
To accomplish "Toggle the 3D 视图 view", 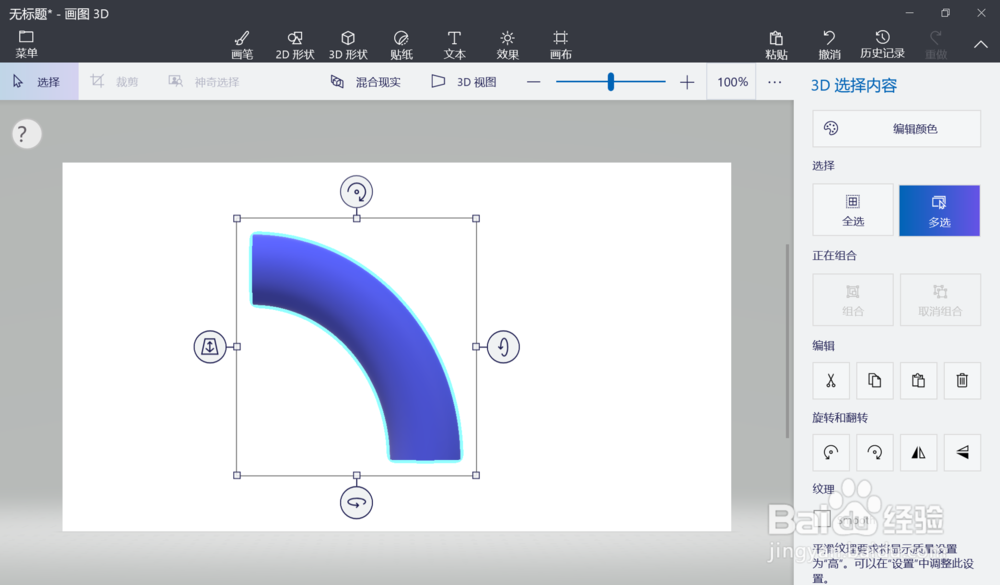I will (464, 82).
